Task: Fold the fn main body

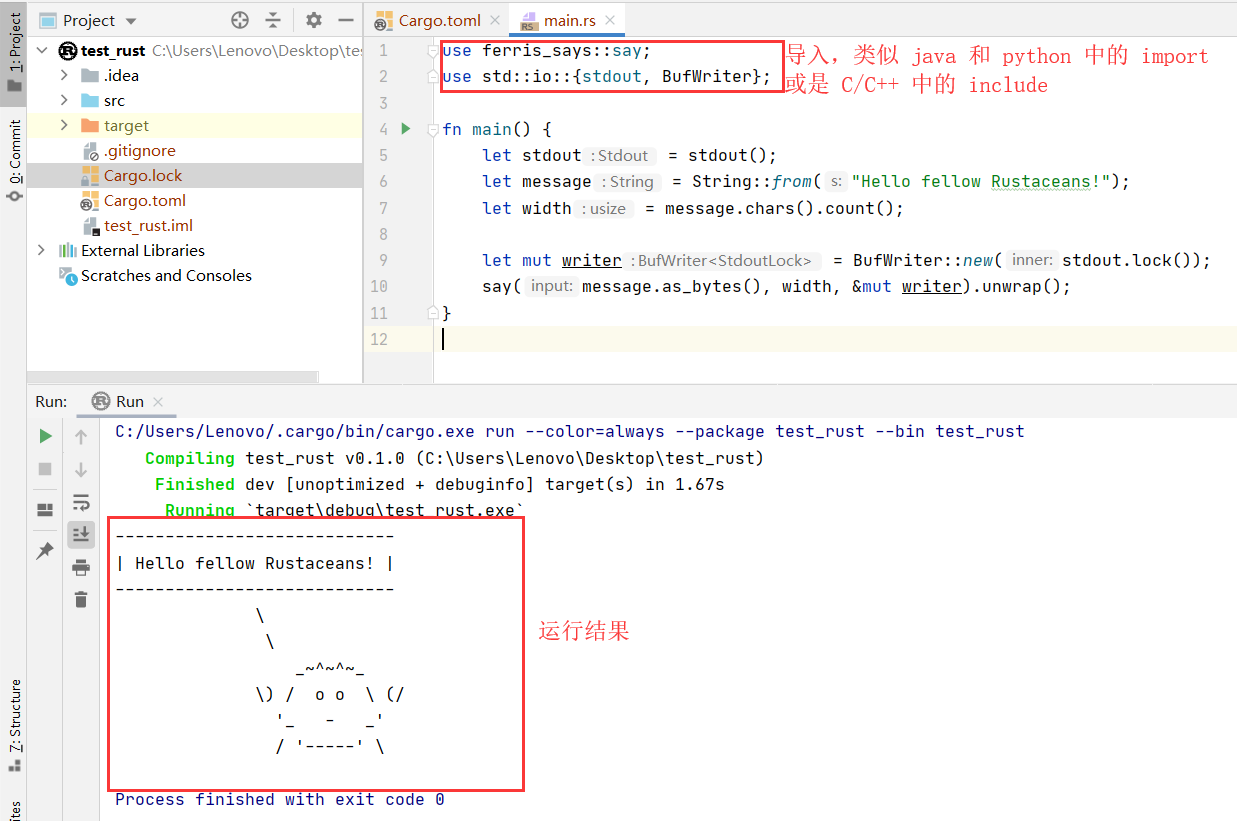Action: [x=432, y=129]
